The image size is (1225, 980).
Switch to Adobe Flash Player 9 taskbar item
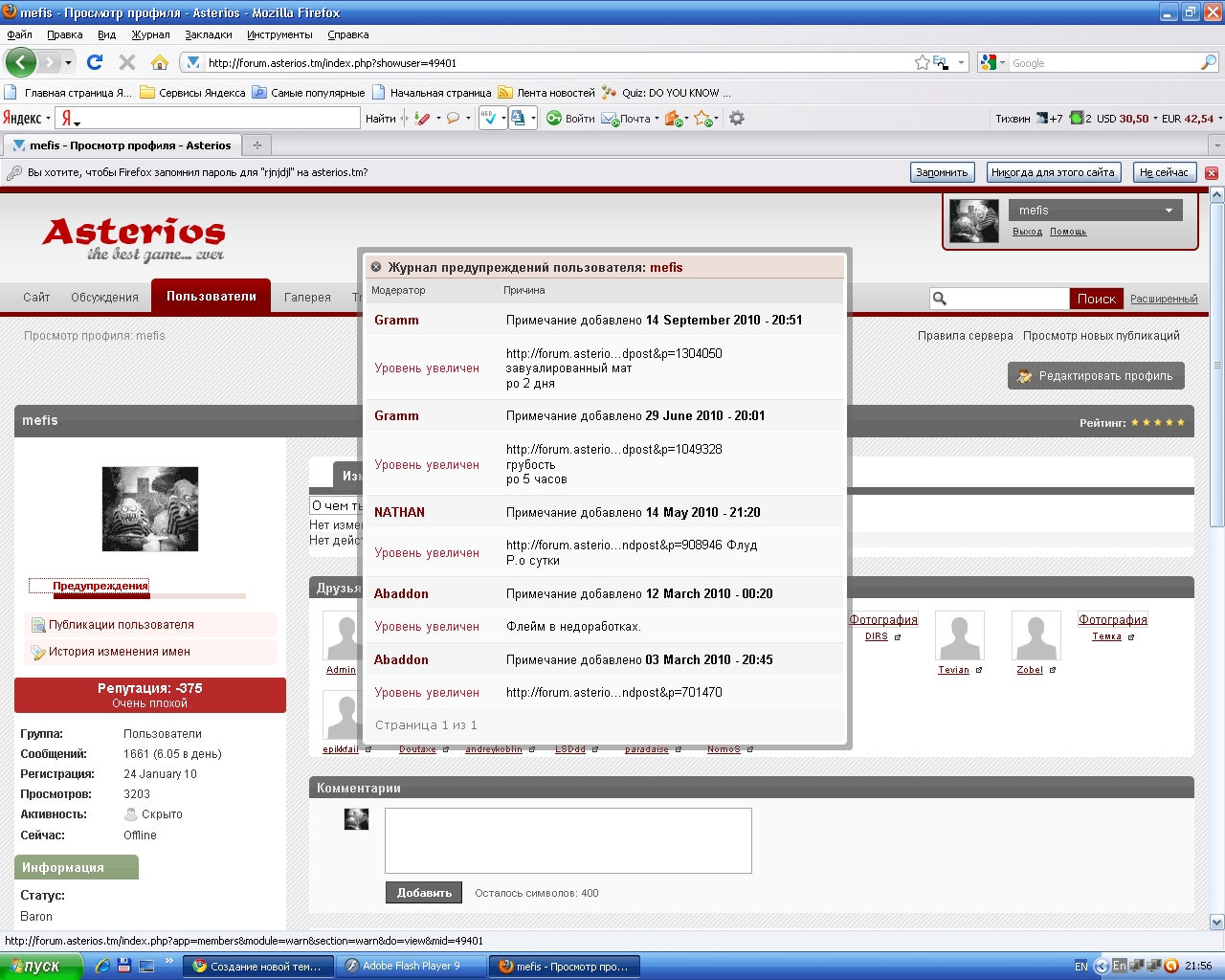pos(412,967)
